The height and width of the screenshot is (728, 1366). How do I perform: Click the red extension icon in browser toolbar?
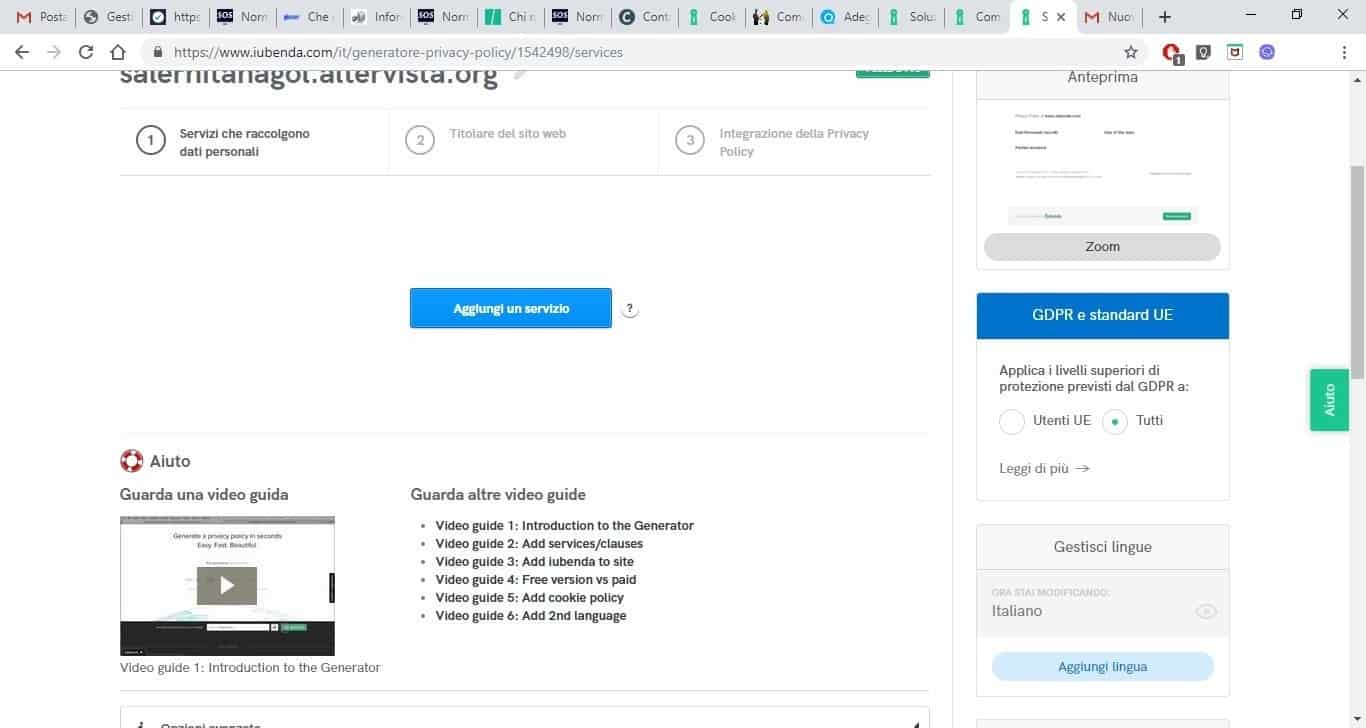click(x=1172, y=52)
